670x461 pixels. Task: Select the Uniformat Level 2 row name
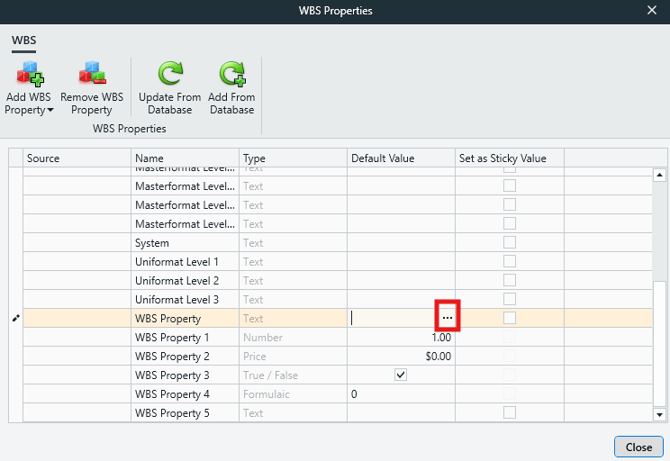tap(177, 280)
